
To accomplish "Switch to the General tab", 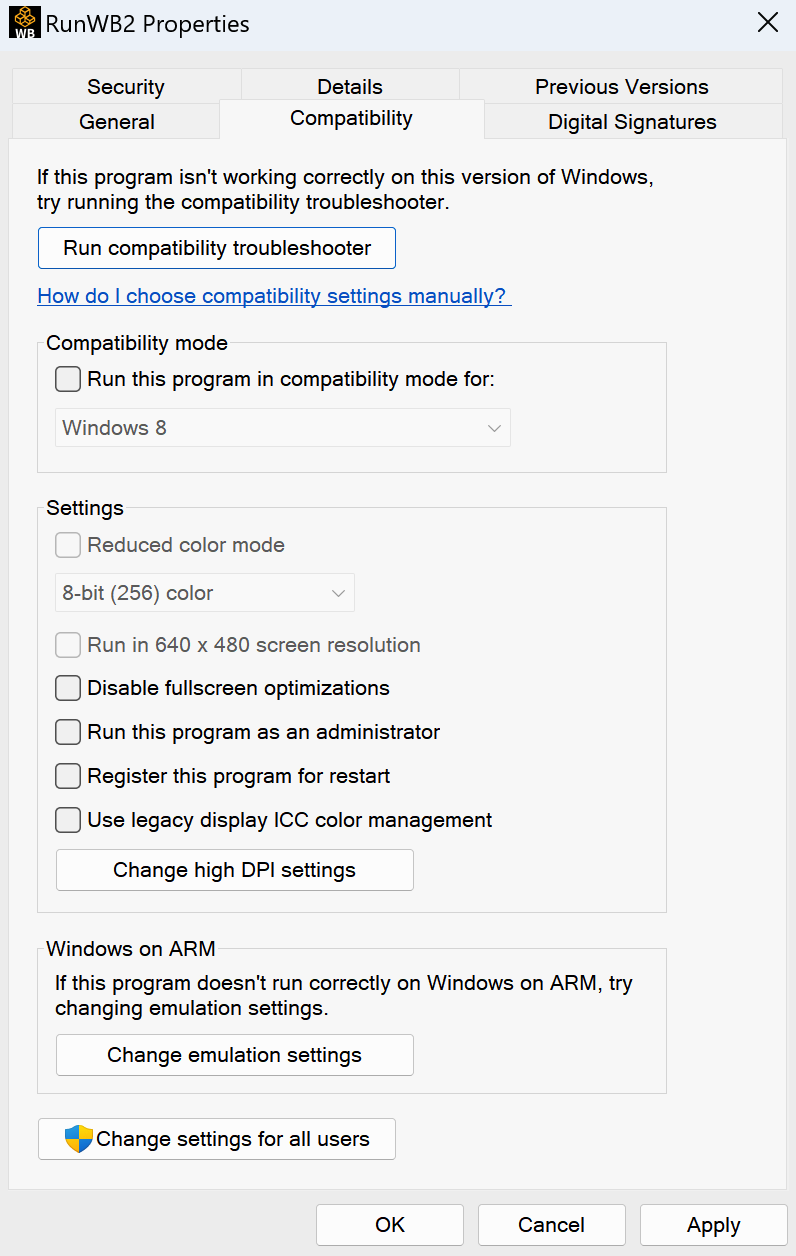I will [117, 121].
